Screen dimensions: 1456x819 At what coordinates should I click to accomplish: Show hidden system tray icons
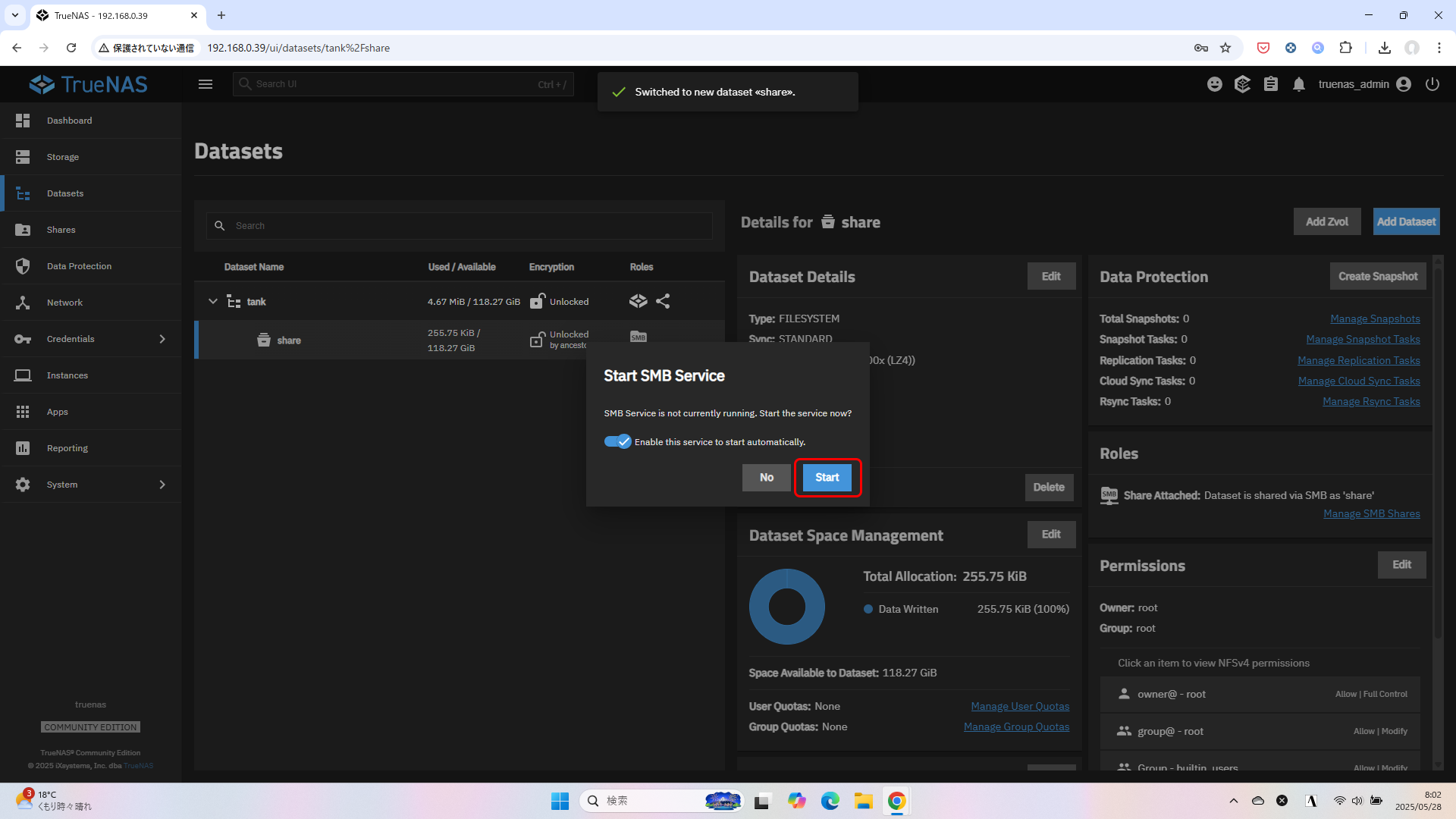pyautogui.click(x=1234, y=801)
